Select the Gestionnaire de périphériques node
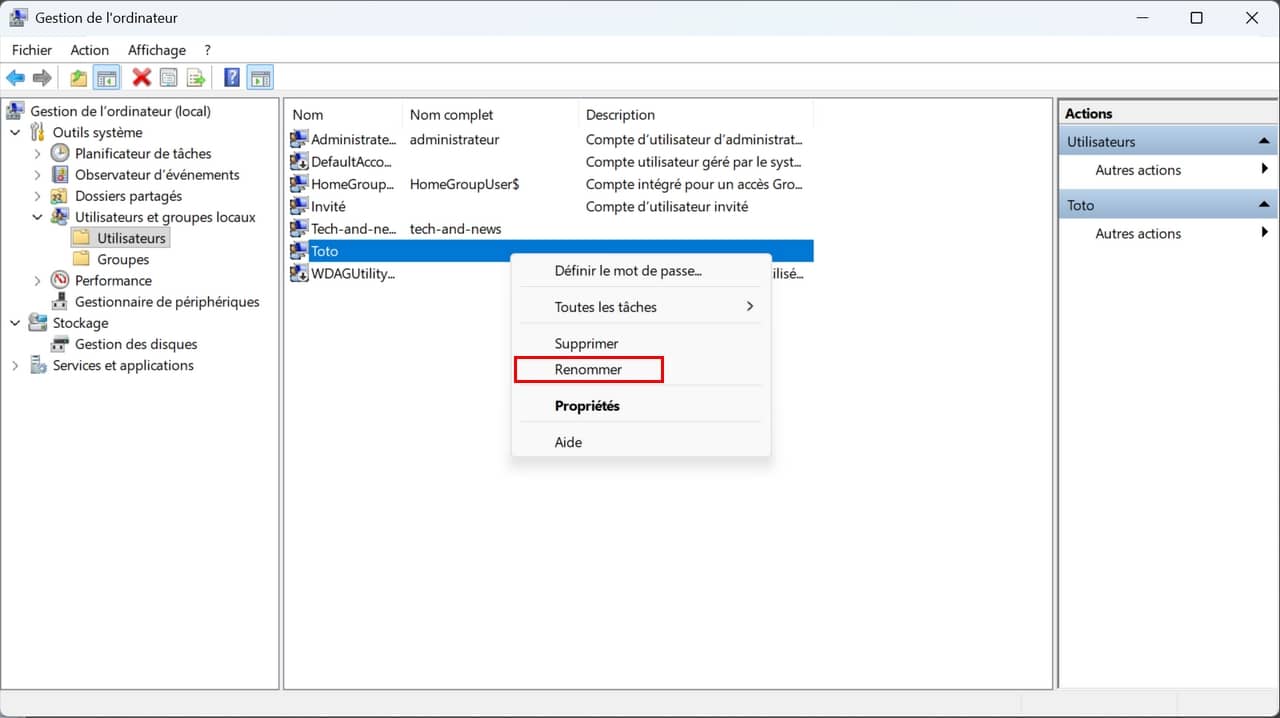The image size is (1280, 718). [167, 302]
